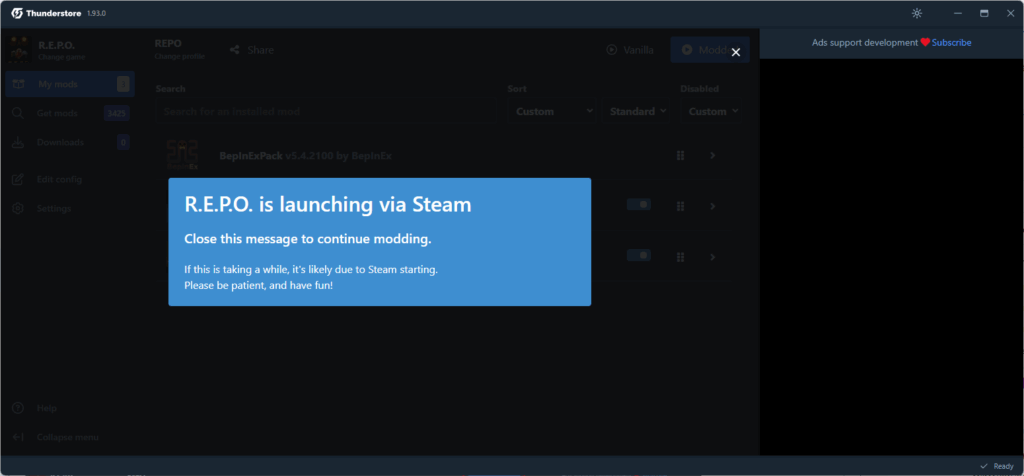Expand chevron of row below BepInExPack
The width and height of the screenshot is (1024, 476).
(712, 206)
